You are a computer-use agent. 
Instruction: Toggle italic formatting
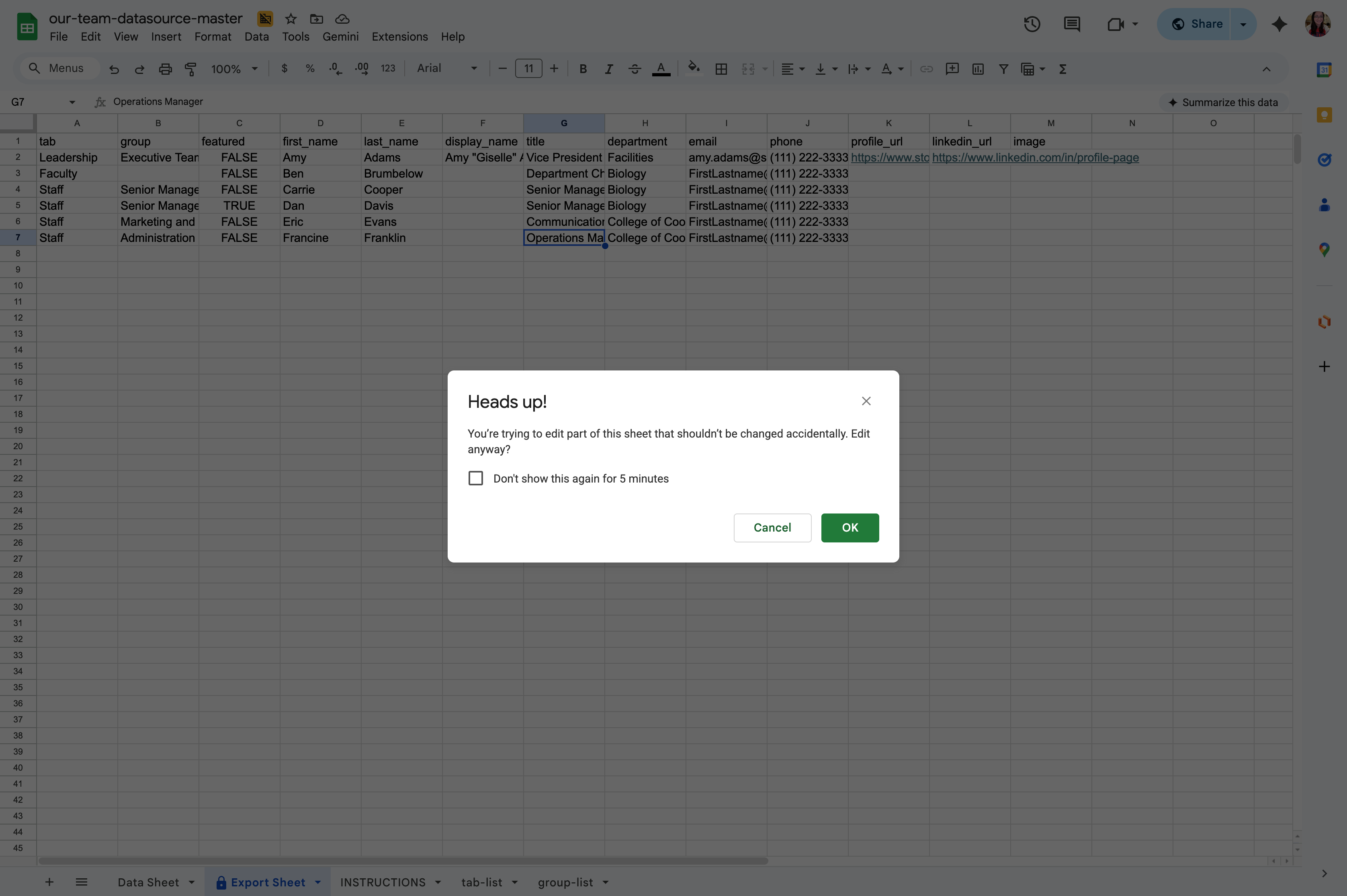click(x=609, y=69)
